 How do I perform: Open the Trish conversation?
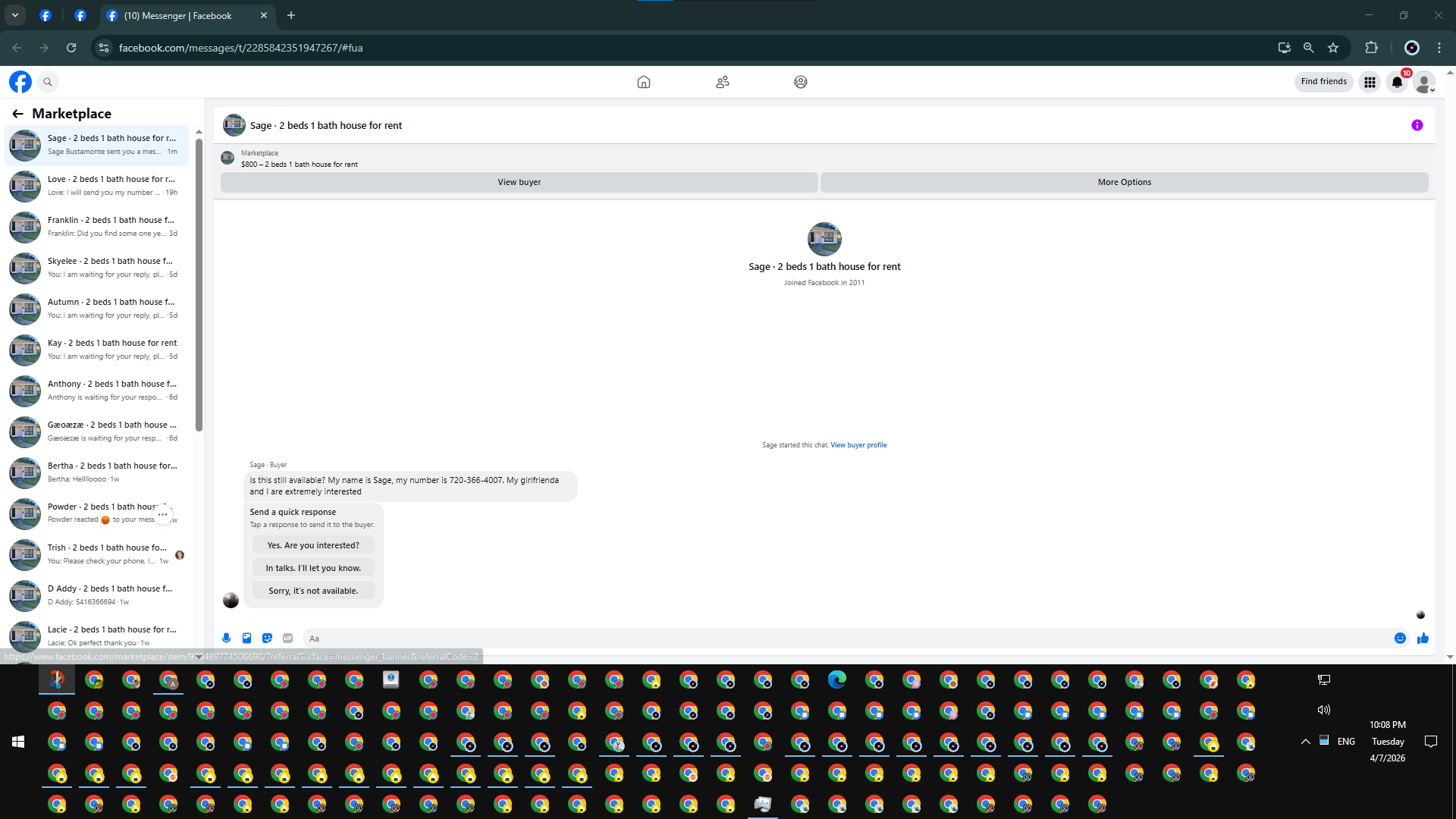tap(96, 554)
